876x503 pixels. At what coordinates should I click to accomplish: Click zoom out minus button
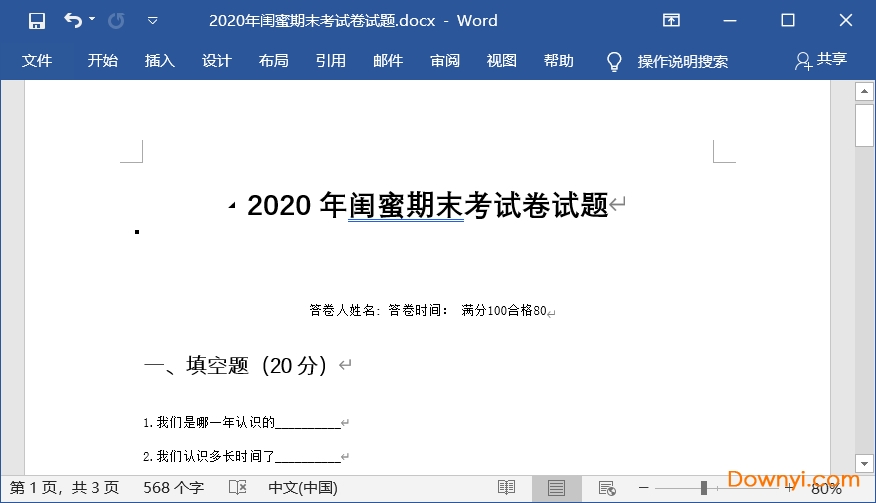tap(644, 488)
